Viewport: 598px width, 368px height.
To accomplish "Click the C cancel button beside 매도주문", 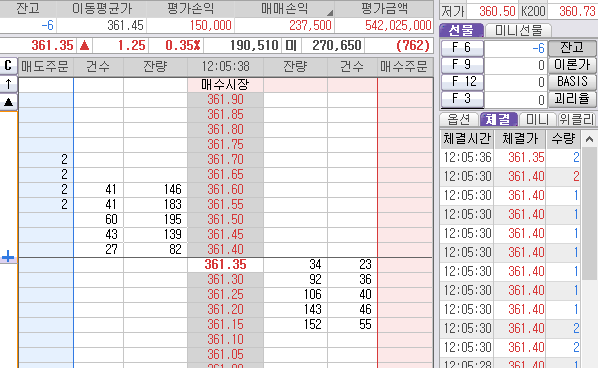I will (x=8, y=66).
